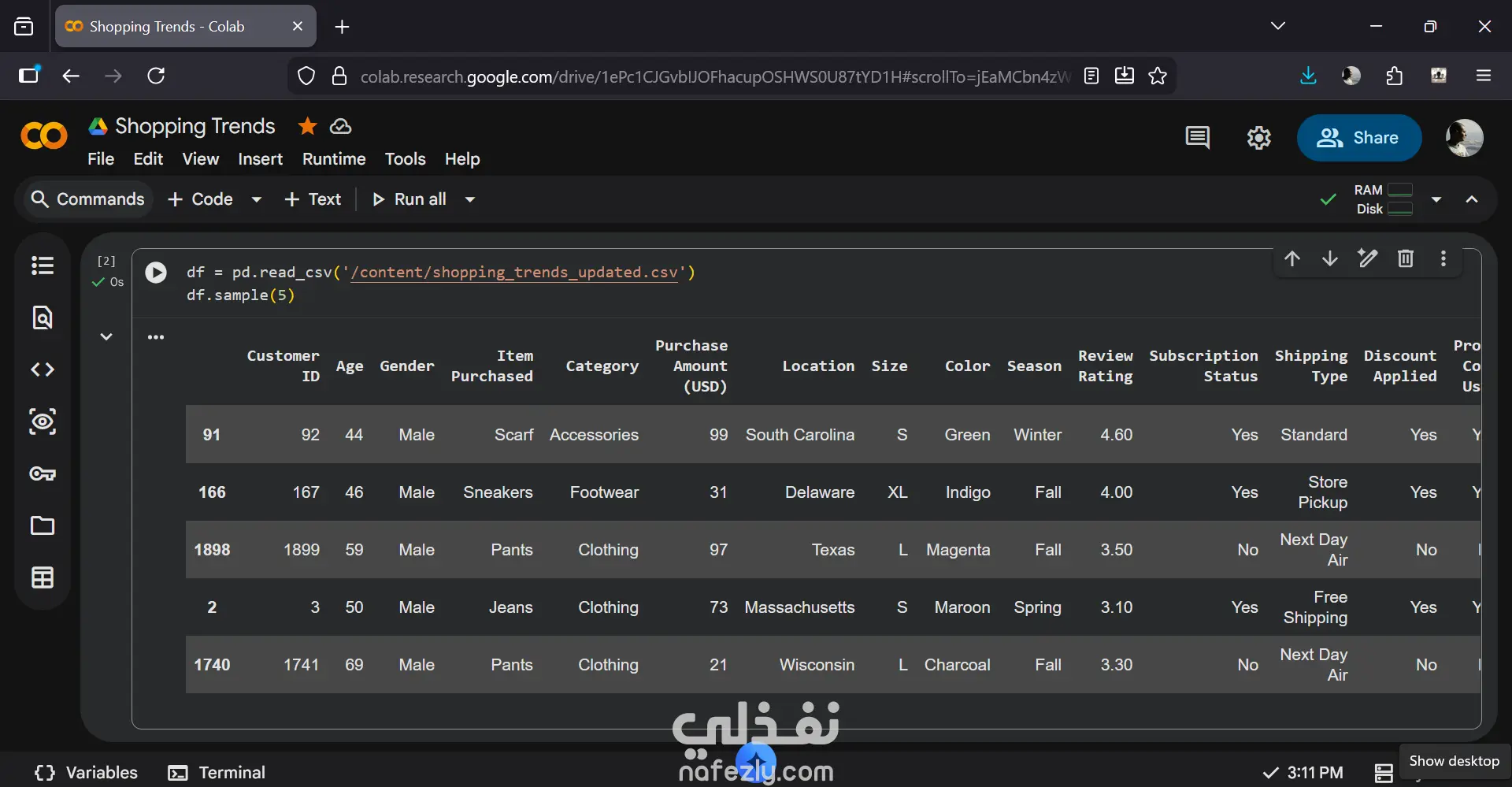Open the cell output options menu
Viewport: 1512px width, 787px height.
(156, 337)
